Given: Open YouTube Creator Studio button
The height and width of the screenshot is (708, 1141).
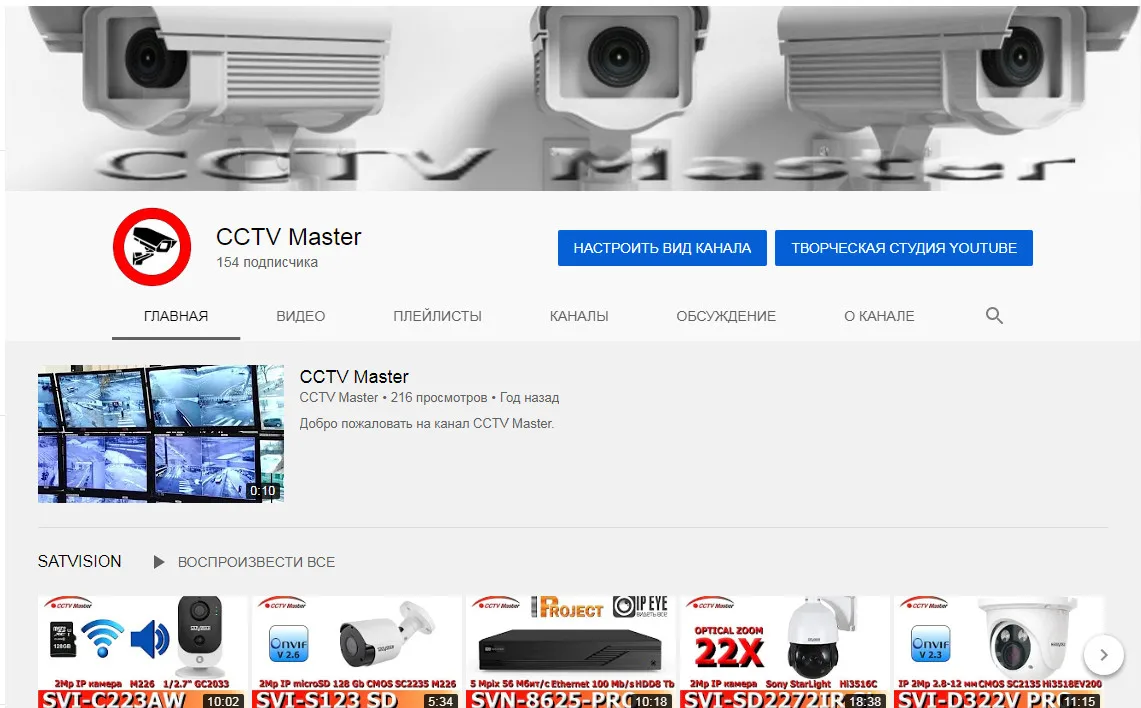Looking at the screenshot, I should (x=904, y=248).
